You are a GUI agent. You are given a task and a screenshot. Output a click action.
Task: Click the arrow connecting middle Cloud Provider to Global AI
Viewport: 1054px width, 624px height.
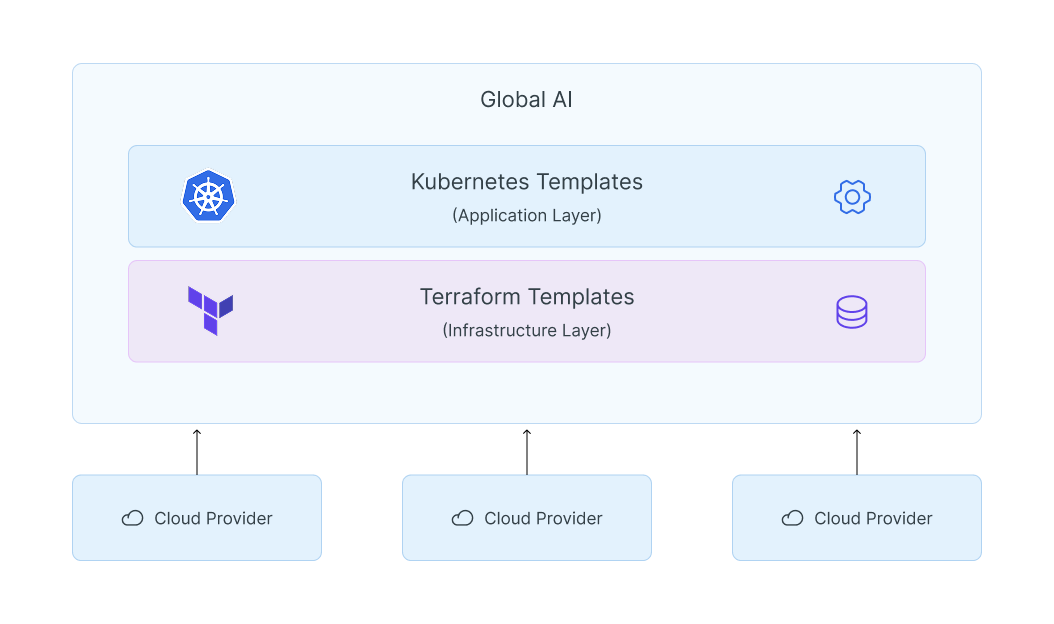pyautogui.click(x=527, y=450)
